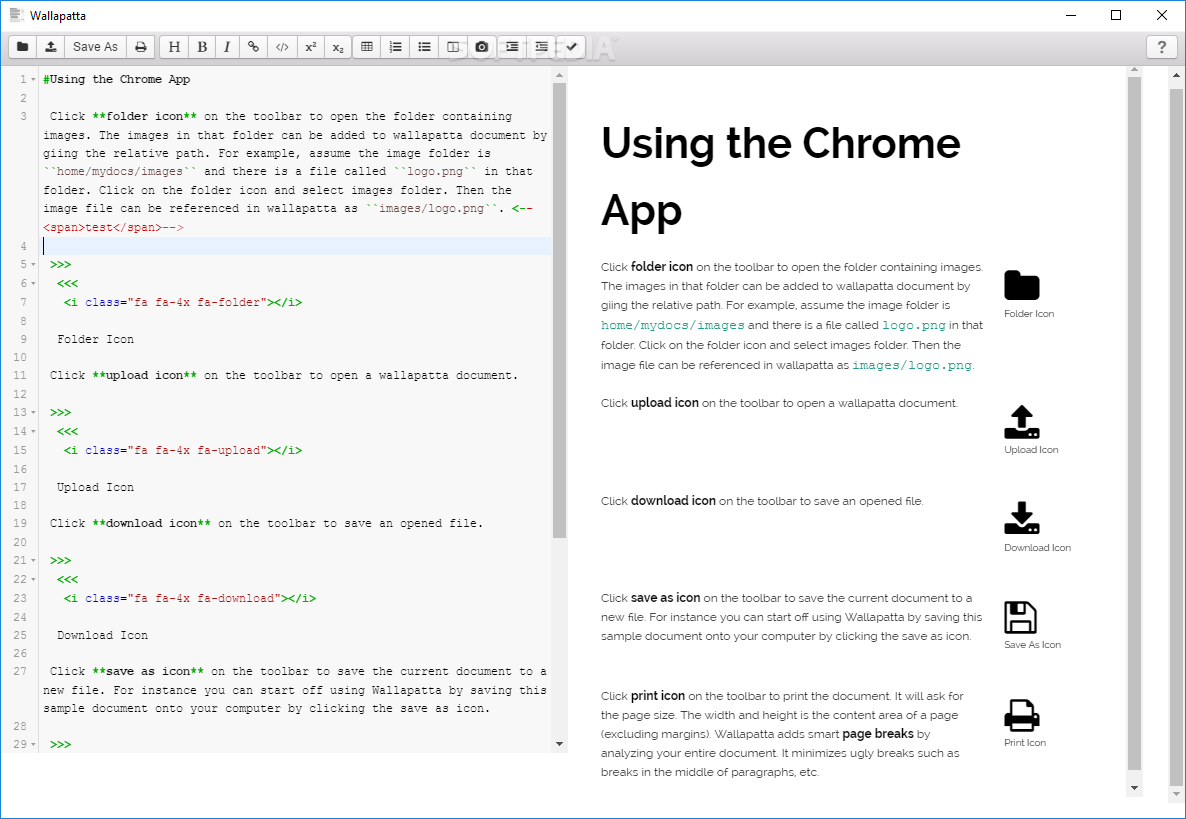
Task: Click 'Folder Icon' text on editor line 9
Action: coord(95,340)
